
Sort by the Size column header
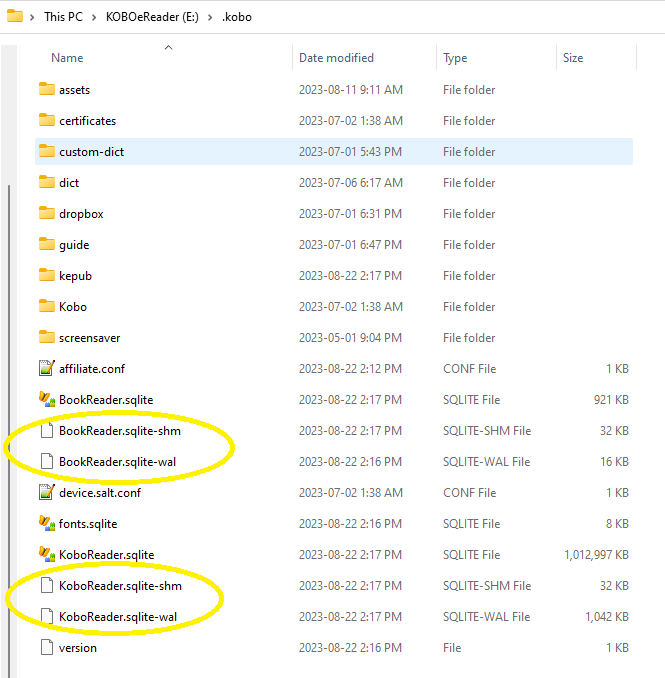tap(573, 58)
